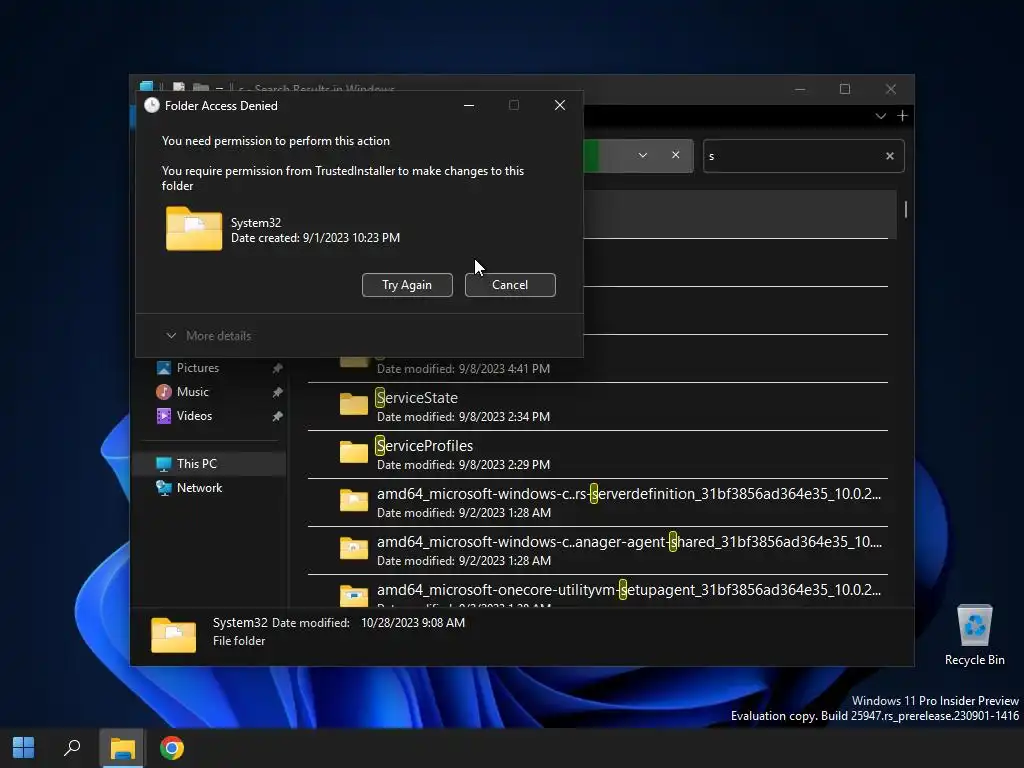Click the vertical scrollbar in results list
This screenshot has width=1024, height=768.
(905, 210)
